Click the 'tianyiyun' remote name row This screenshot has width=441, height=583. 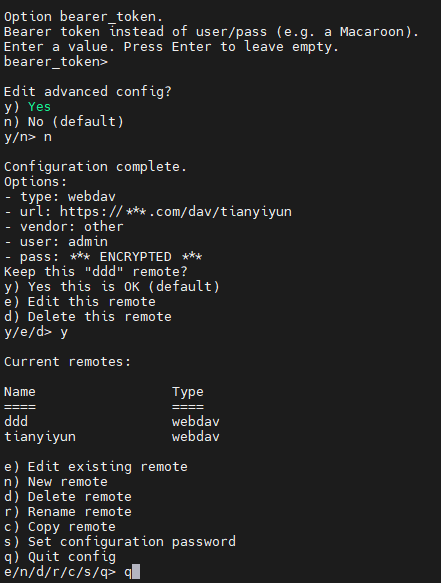[x=112, y=437]
